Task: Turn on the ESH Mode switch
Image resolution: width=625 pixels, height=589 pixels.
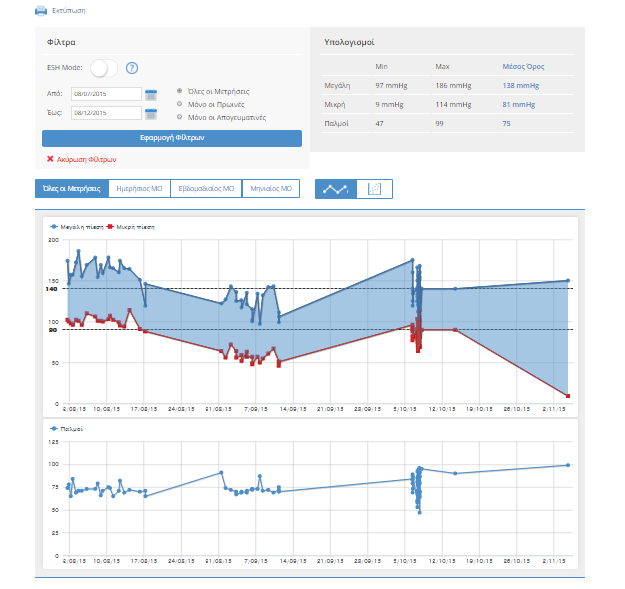Action: [x=103, y=68]
